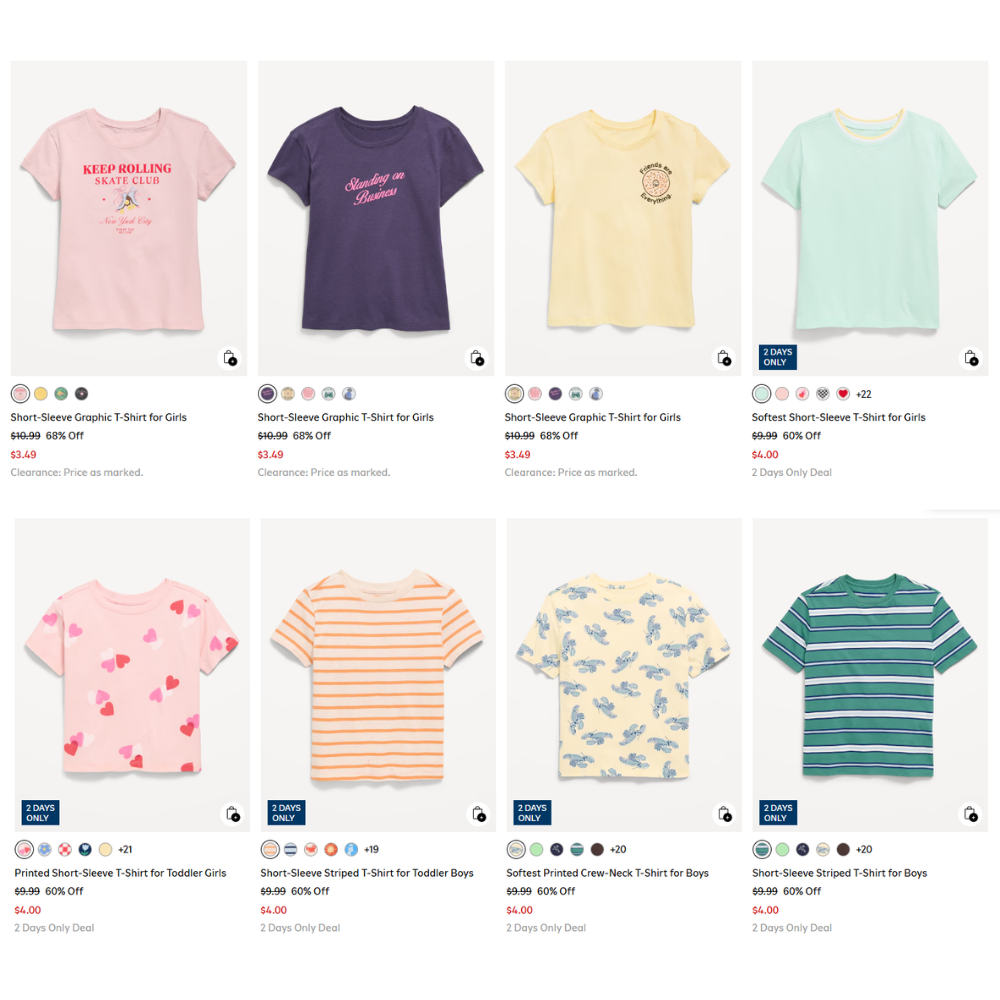Choose red heart swatch under mint girls tee
This screenshot has height=1000, width=1000.
pyautogui.click(x=843, y=394)
